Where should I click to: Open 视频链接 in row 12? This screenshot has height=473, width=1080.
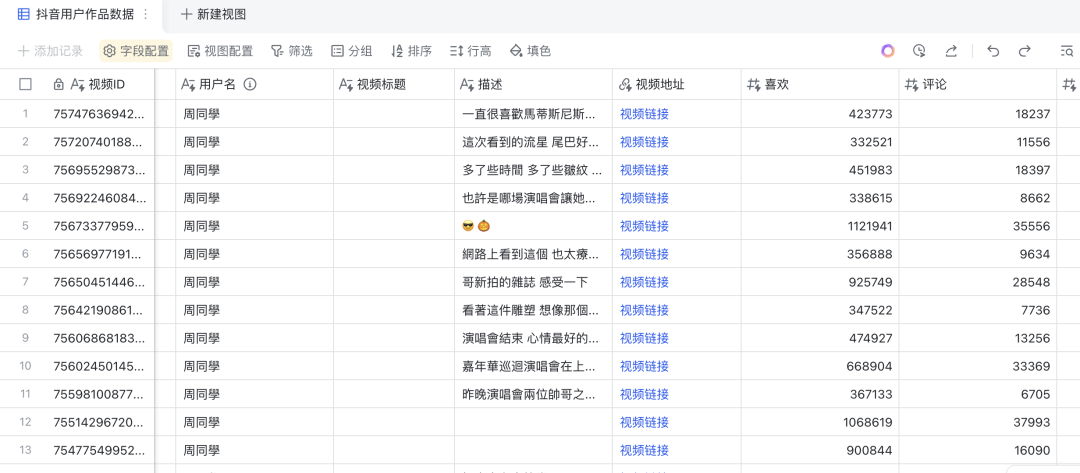click(644, 422)
